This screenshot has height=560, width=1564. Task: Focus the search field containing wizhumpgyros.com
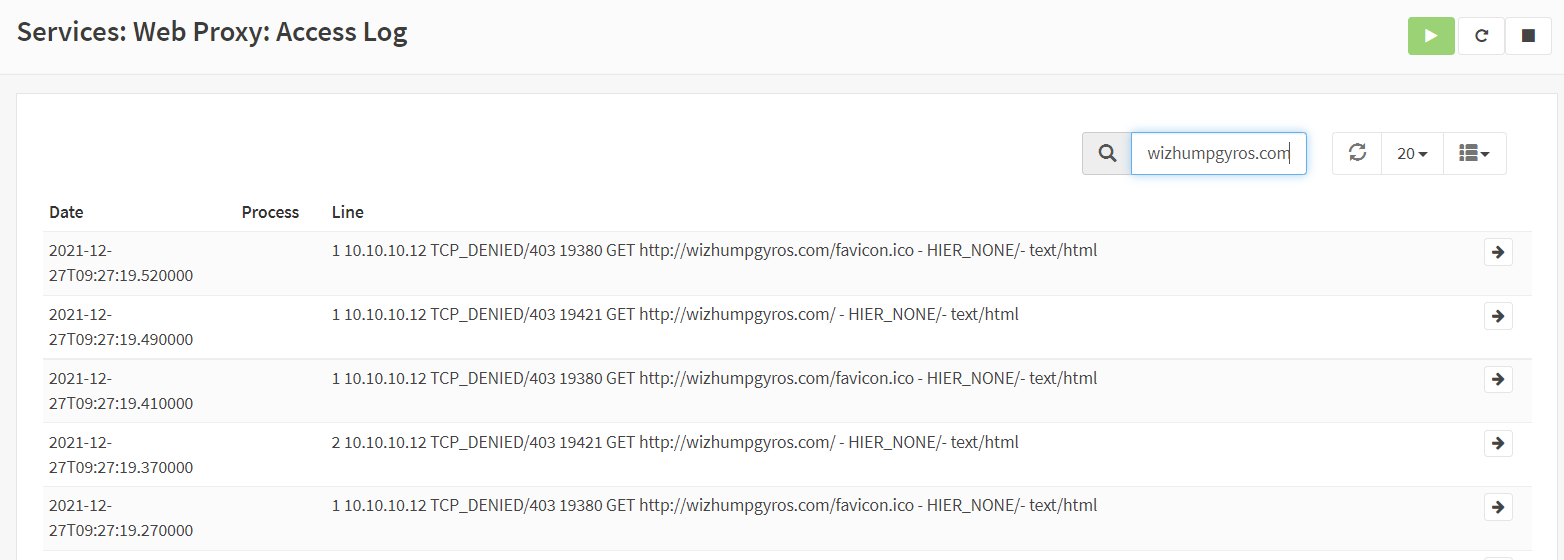pos(1218,154)
